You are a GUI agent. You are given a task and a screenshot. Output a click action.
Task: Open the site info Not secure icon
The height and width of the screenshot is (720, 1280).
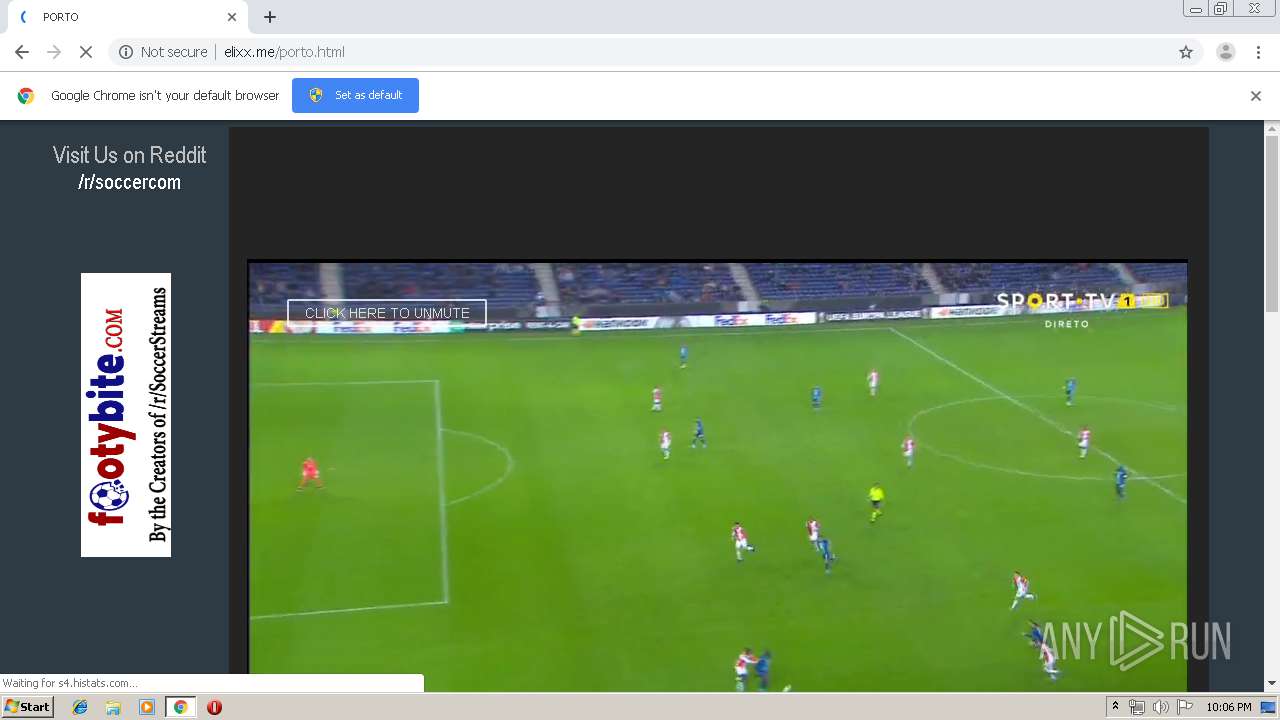[x=126, y=52]
